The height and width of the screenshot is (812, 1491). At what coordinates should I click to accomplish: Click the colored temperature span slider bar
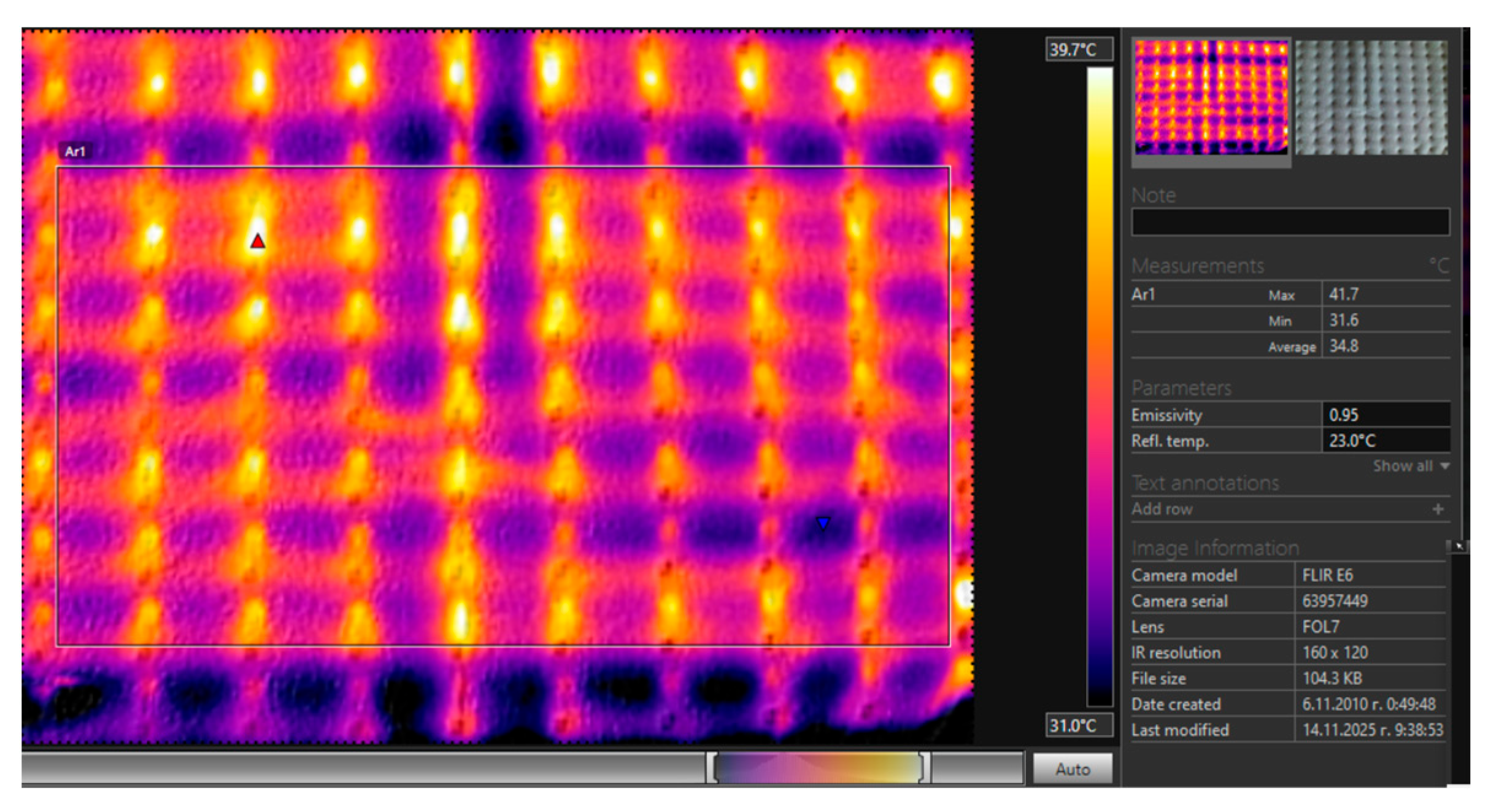[x=818, y=768]
